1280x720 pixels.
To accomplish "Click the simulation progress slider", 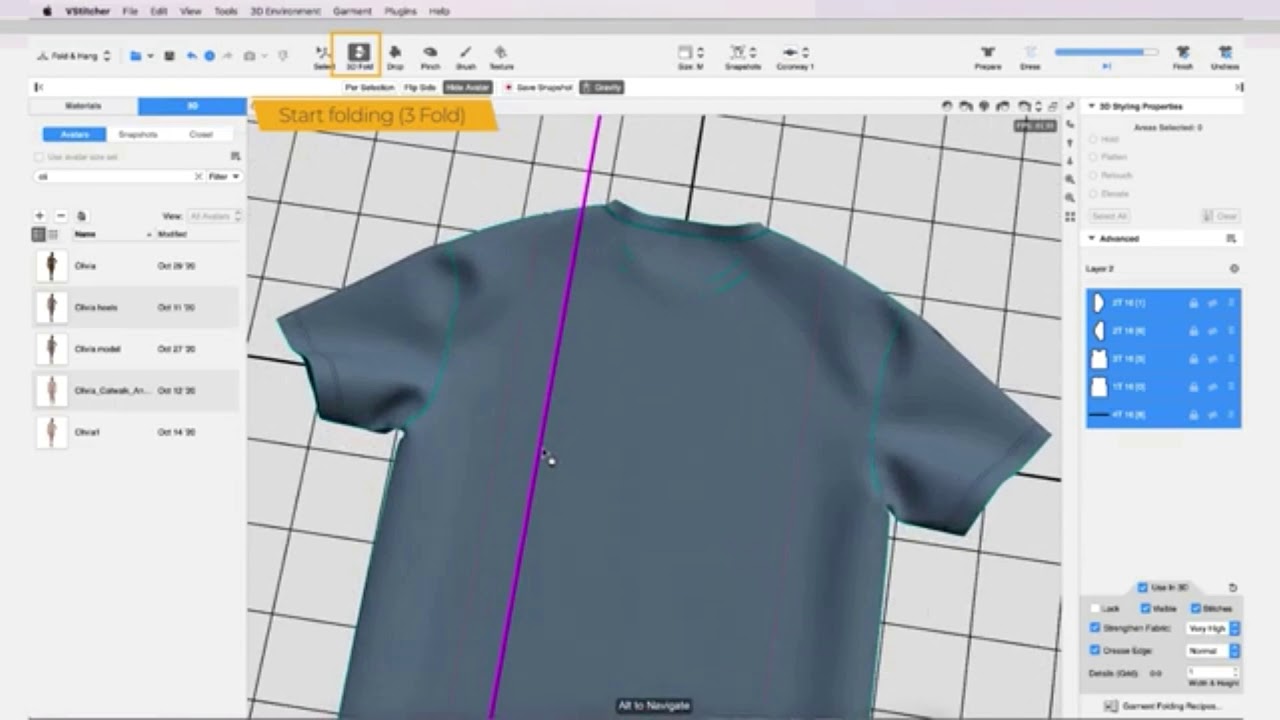I will point(1106,52).
